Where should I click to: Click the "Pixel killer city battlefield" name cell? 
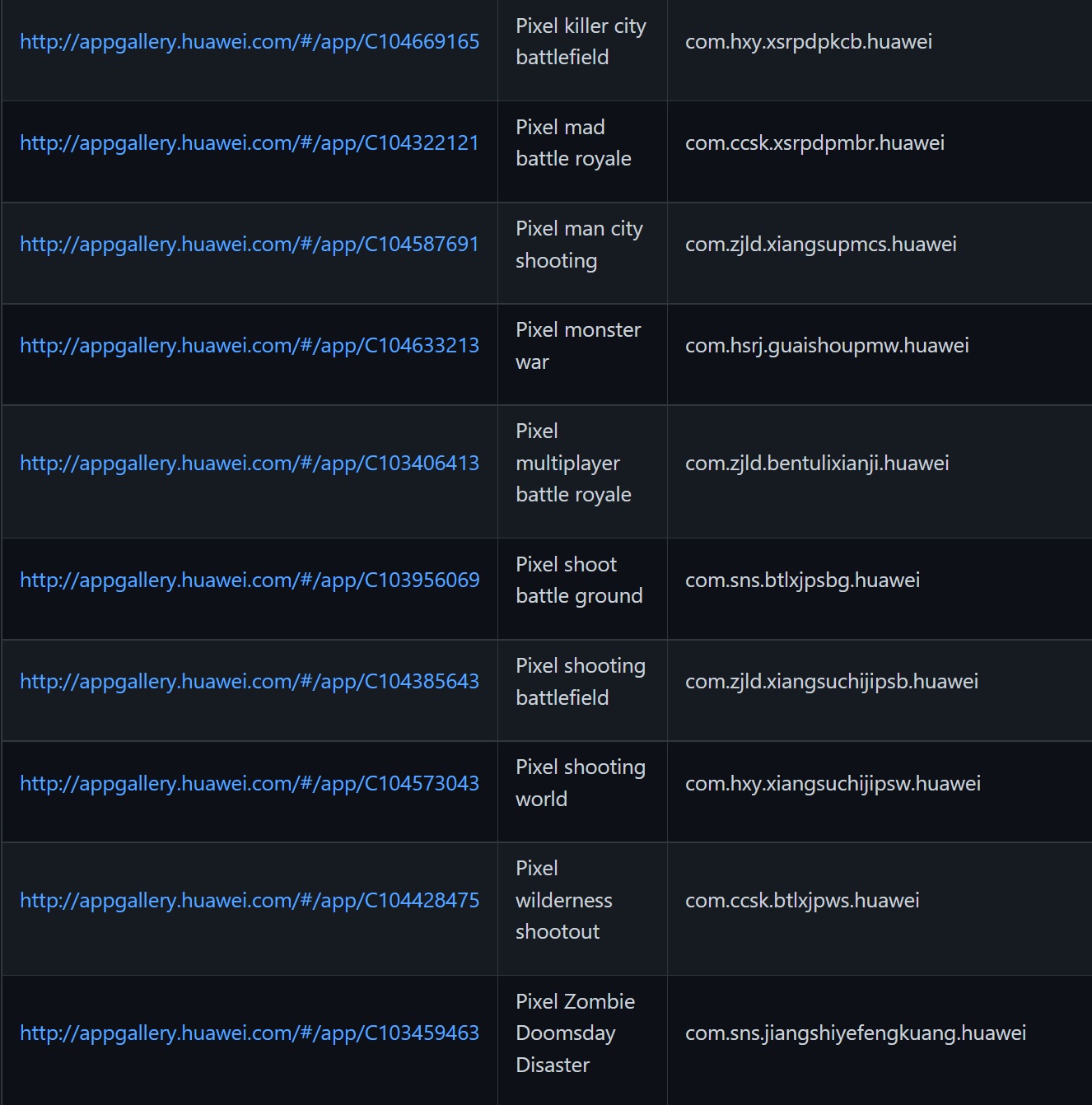point(580,42)
